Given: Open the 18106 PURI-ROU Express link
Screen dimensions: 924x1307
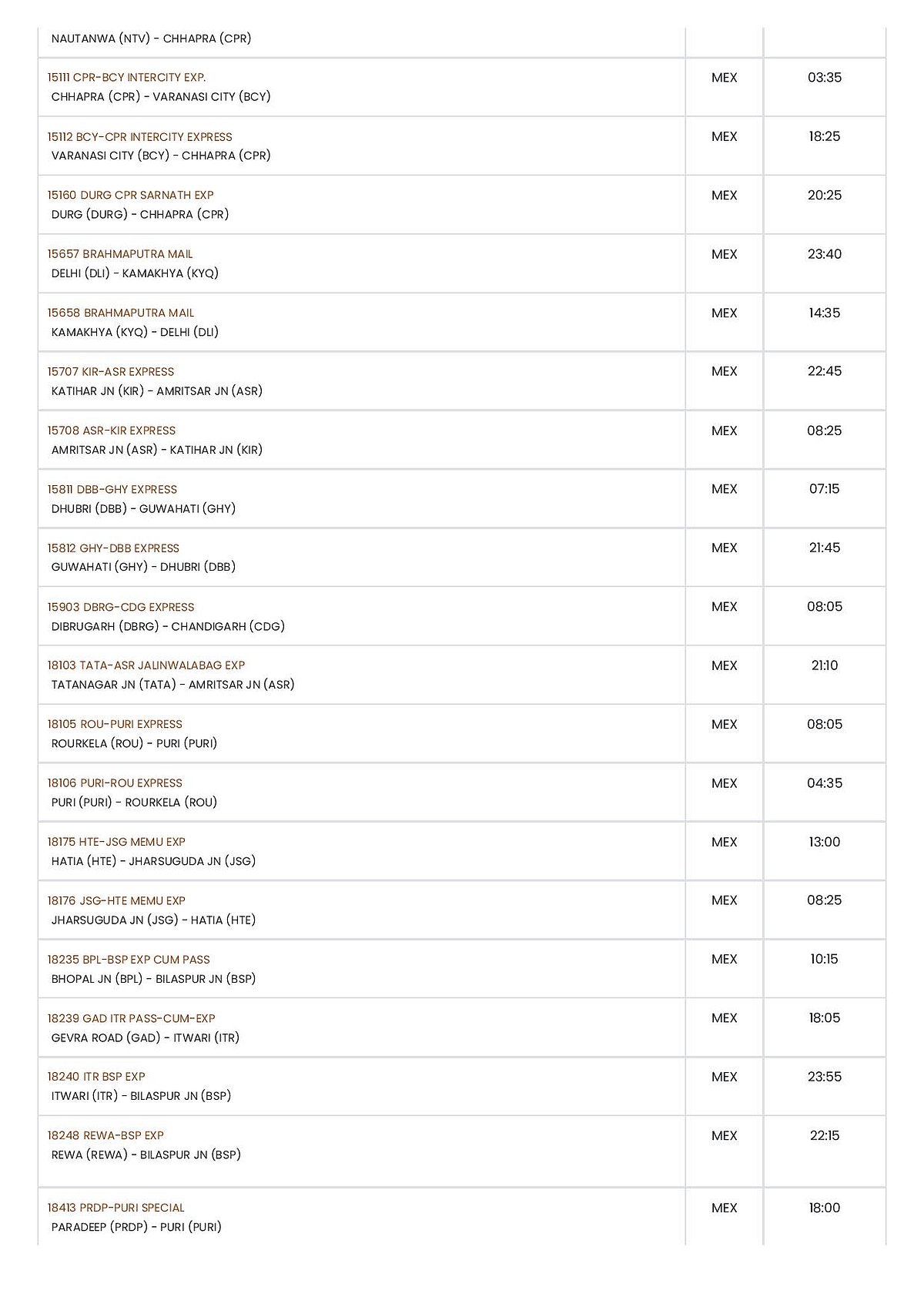Looking at the screenshot, I should pyautogui.click(x=115, y=783).
